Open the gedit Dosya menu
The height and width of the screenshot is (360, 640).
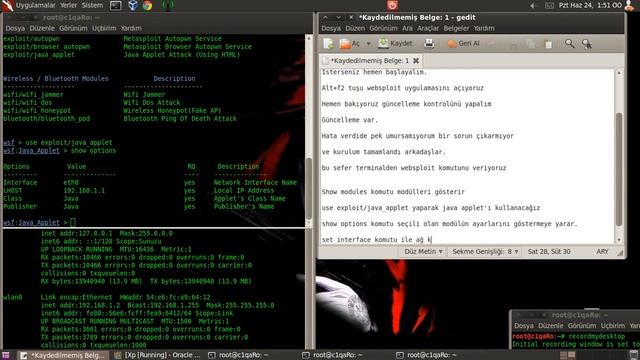click(x=331, y=28)
